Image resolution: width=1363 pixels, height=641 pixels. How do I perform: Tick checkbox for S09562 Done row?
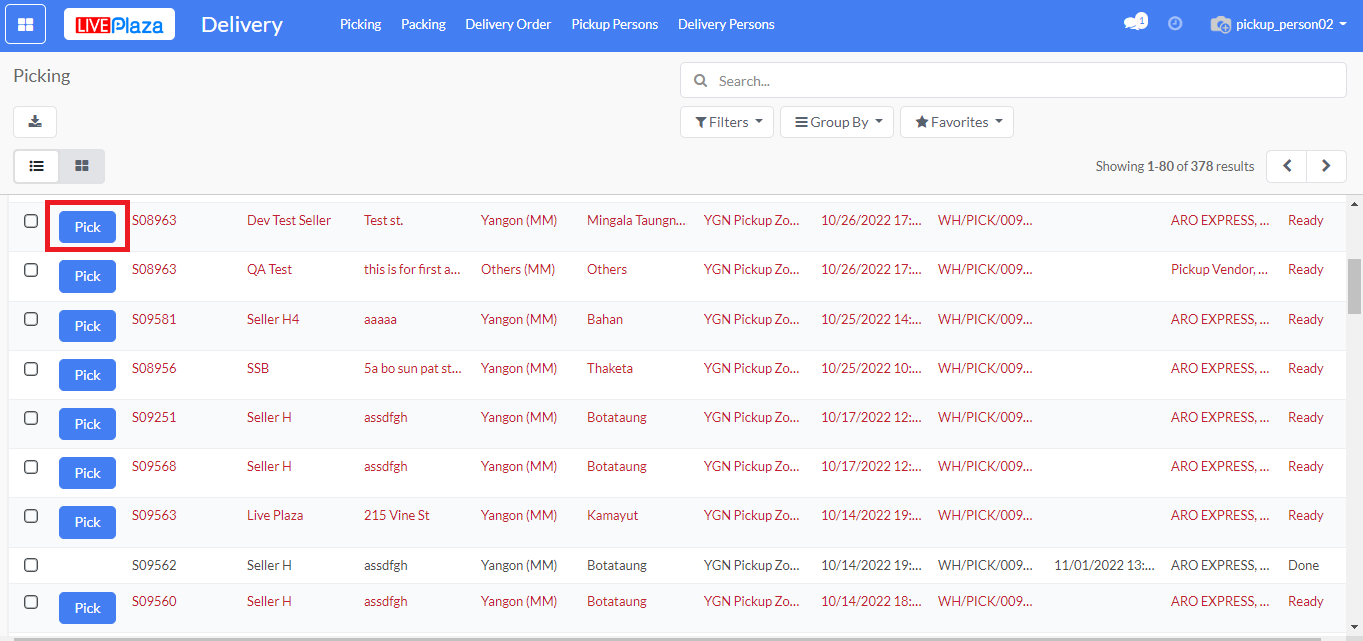tap(31, 565)
